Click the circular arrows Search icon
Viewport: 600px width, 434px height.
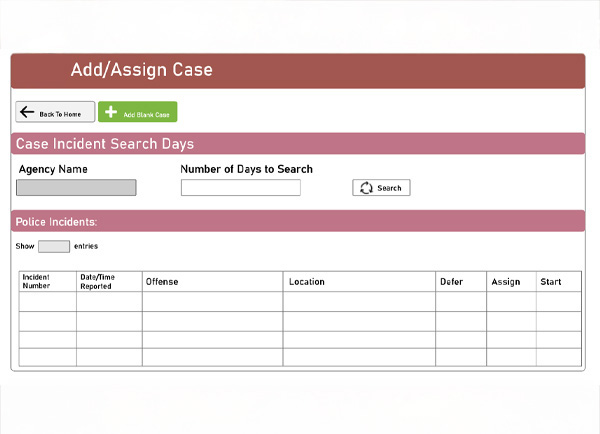click(366, 187)
